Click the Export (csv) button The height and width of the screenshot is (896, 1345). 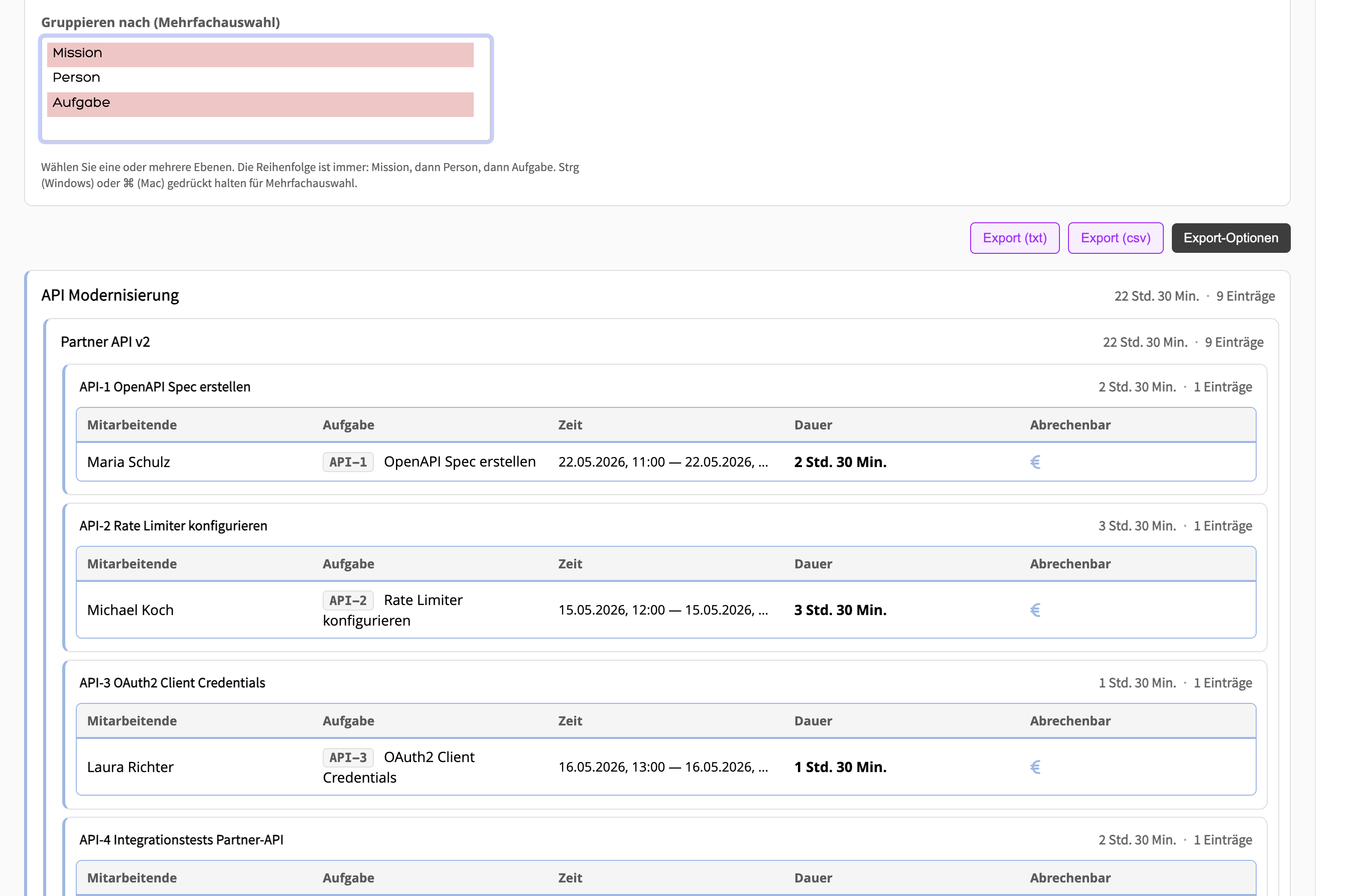point(1115,238)
